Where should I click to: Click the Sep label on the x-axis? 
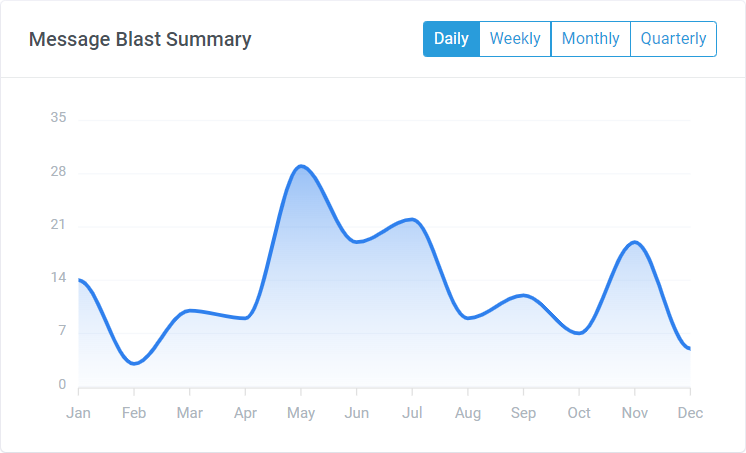[x=523, y=413]
